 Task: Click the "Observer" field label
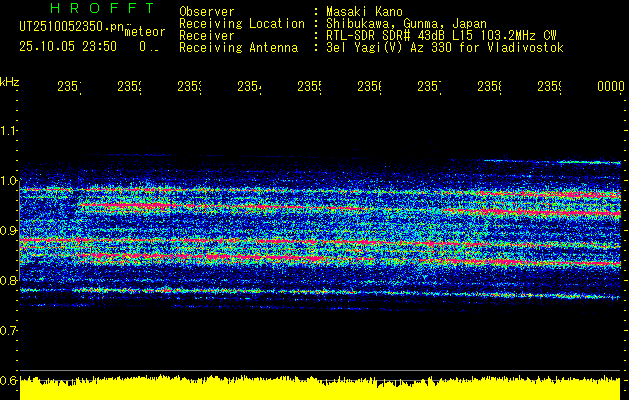pos(207,11)
